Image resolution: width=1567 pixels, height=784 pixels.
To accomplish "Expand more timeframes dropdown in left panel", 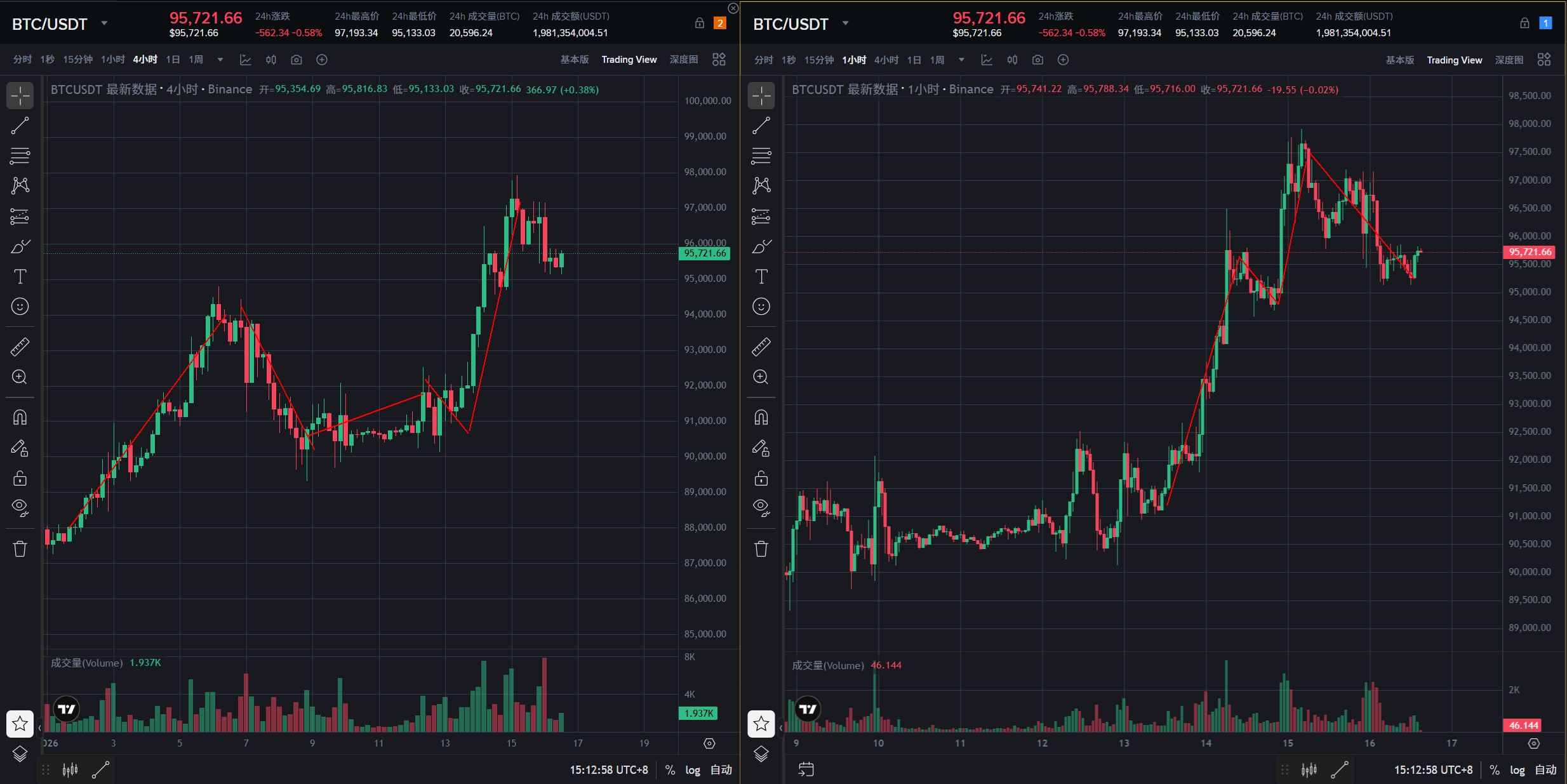I will (x=220, y=60).
